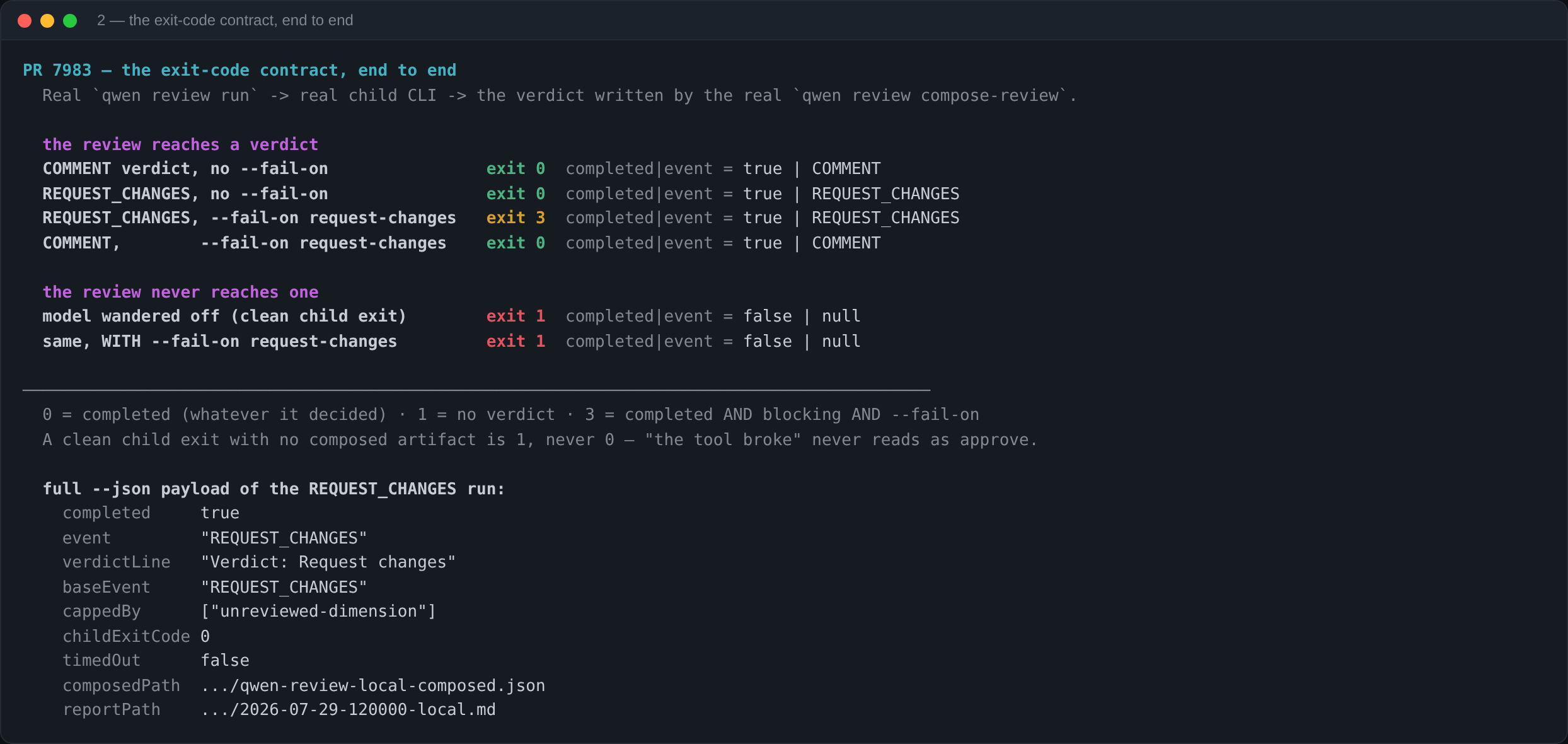
Task: Click the 'the review reaches a verdict' heading
Action: pyautogui.click(x=180, y=144)
